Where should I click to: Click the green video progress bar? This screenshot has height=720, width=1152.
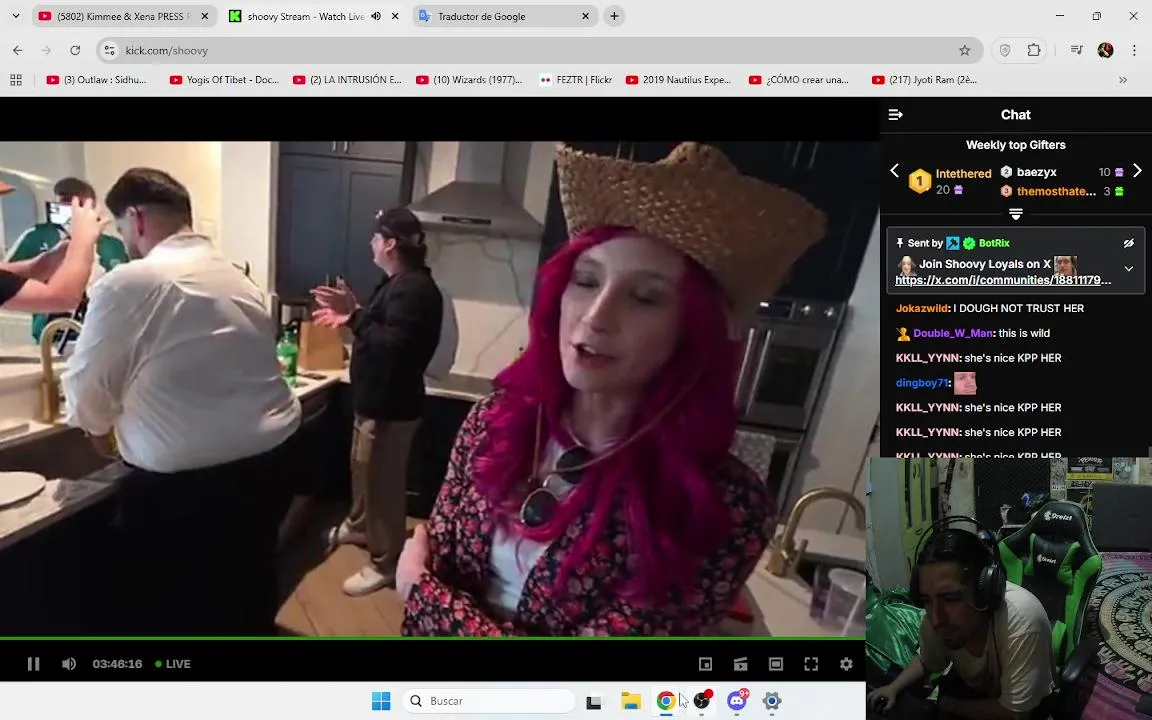433,637
